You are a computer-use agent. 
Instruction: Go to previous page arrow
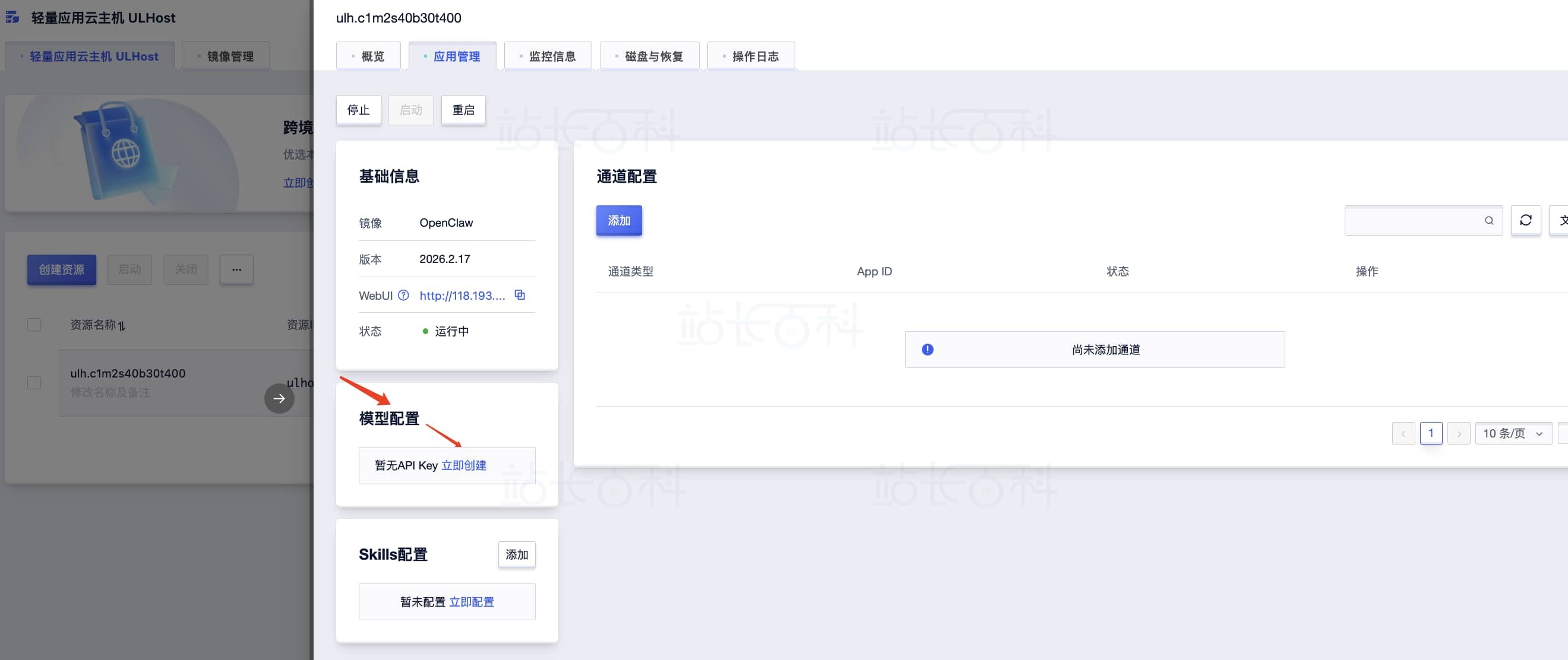tap(1403, 433)
